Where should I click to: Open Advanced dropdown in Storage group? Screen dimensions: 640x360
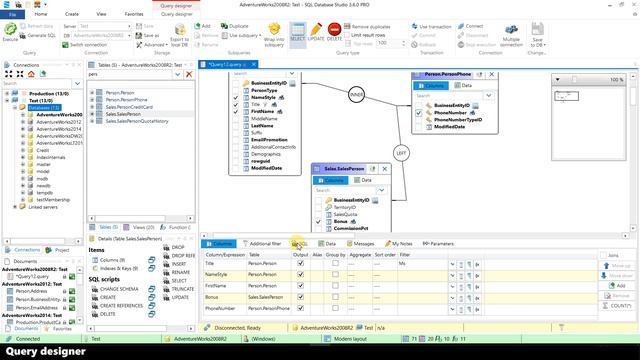152,45
